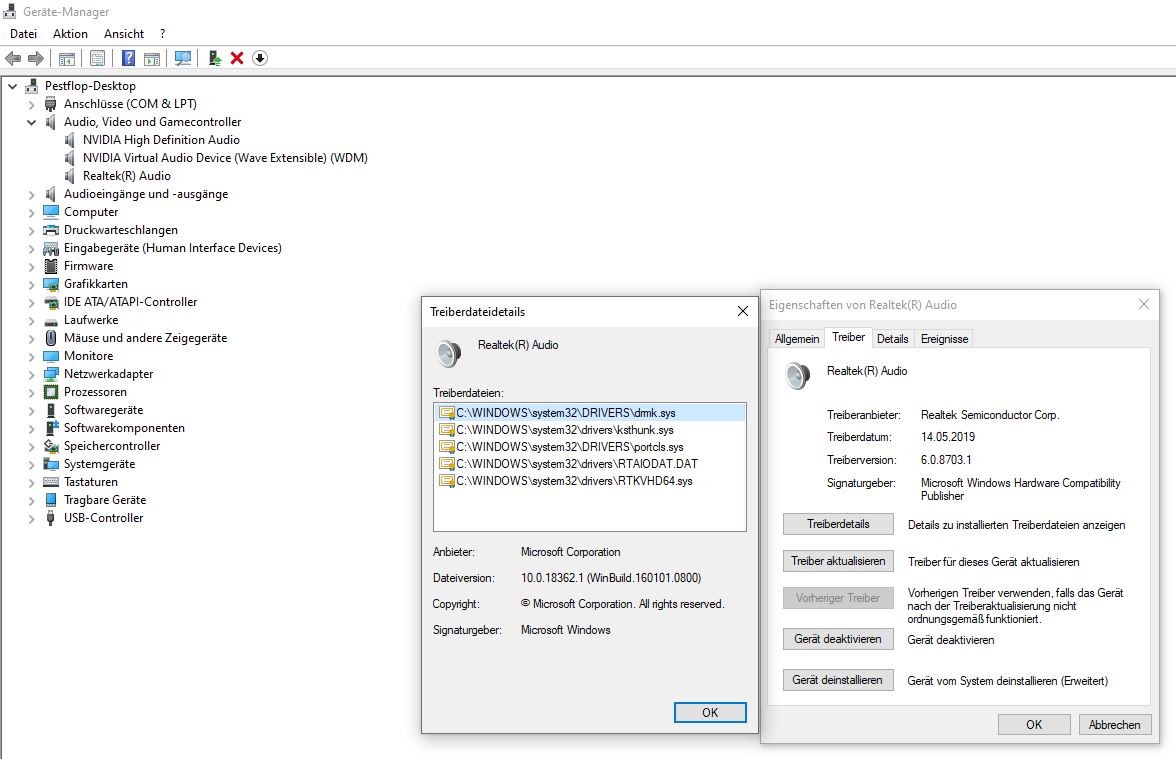Screen dimensions: 1176x759
Task: Switch to the Ereignisse tab
Action: pos(944,339)
